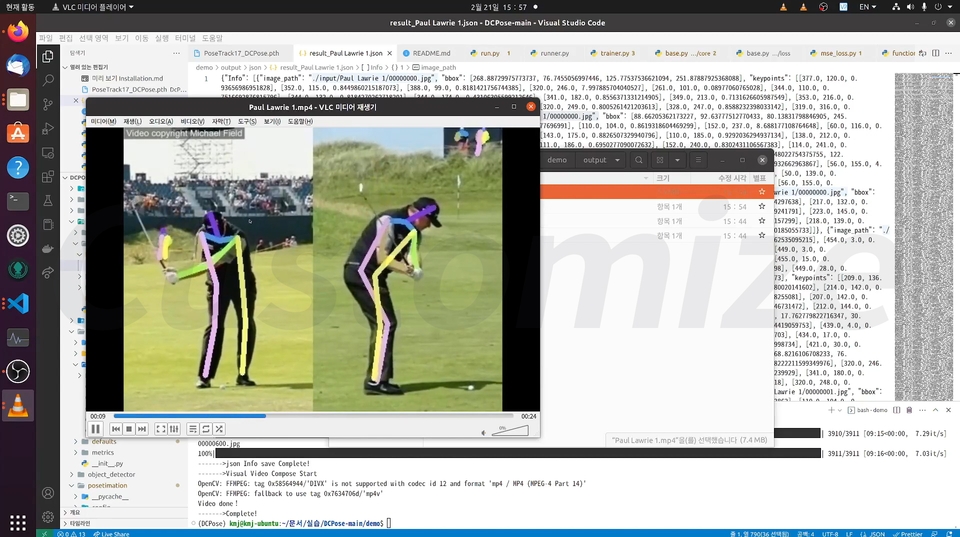Seek along the VLC progress bar
Viewport: 960px width, 537px height.
click(313, 416)
